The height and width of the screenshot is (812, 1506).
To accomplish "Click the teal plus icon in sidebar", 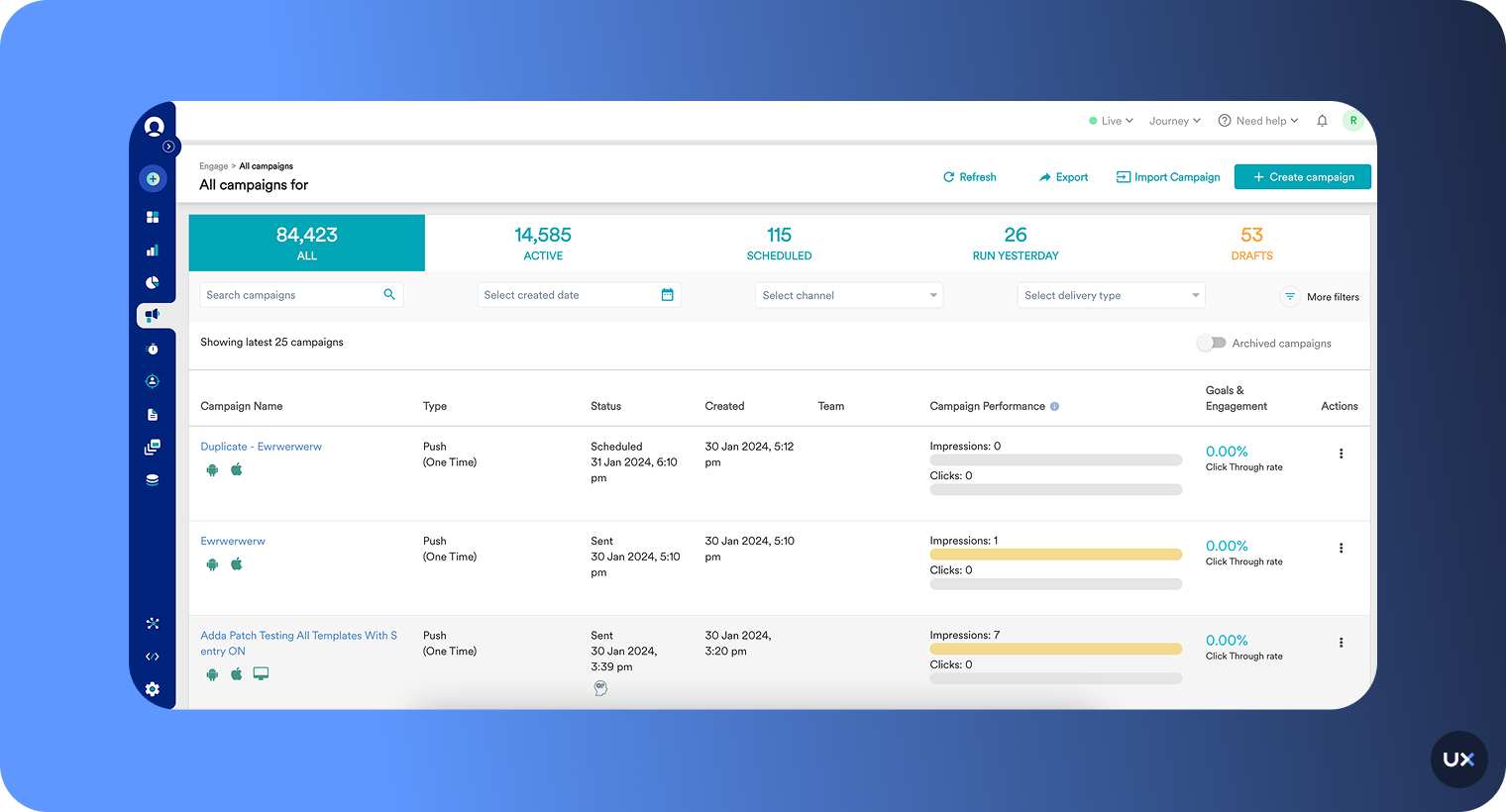I will click(x=153, y=178).
